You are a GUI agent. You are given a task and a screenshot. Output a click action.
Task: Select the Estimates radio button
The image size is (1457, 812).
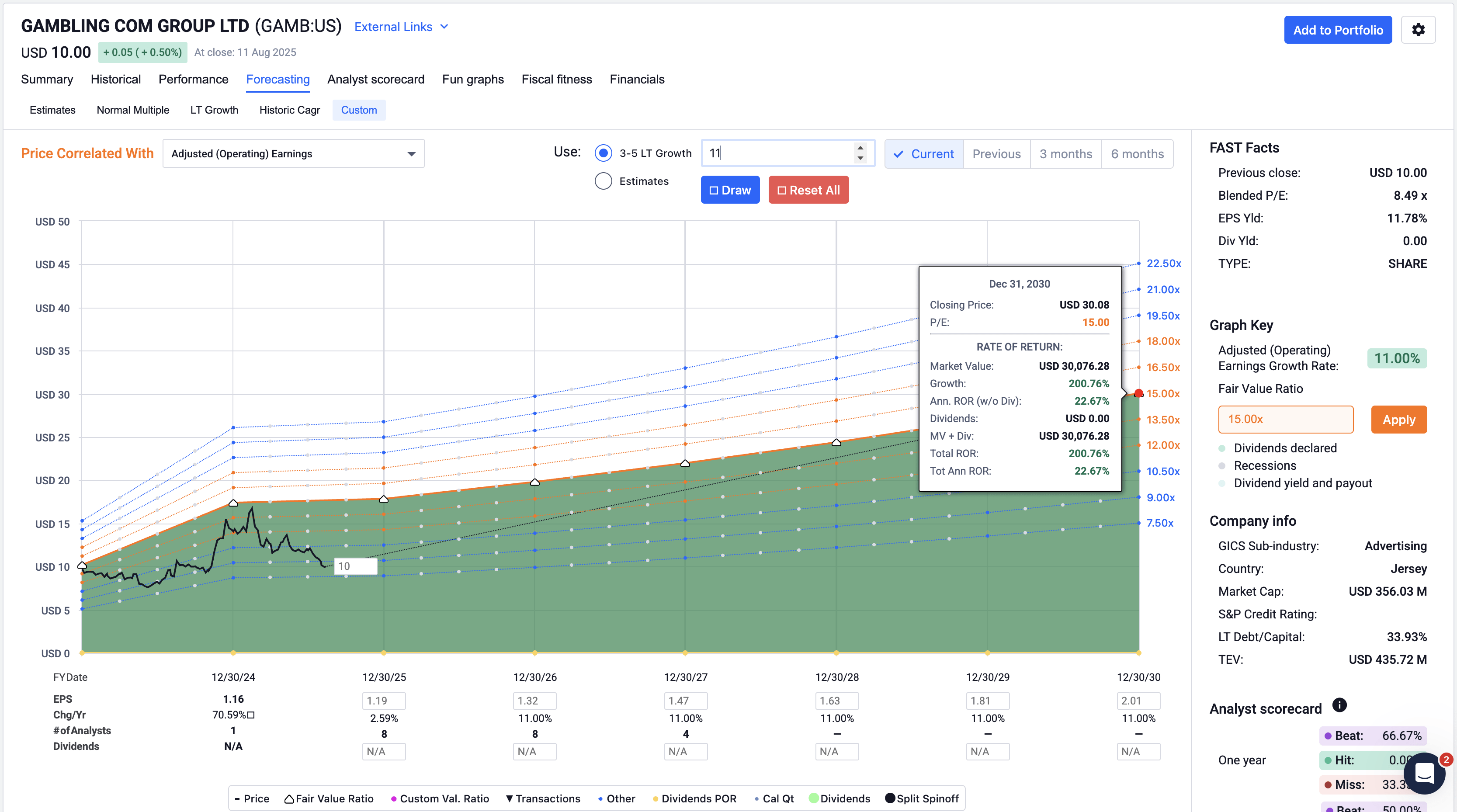tap(604, 181)
